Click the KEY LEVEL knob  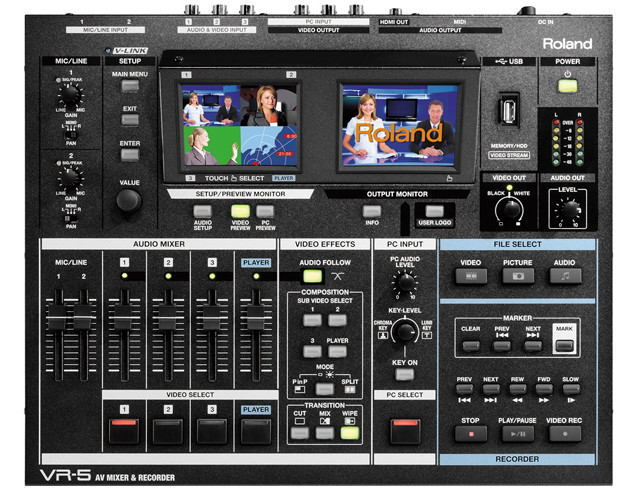coord(405,331)
